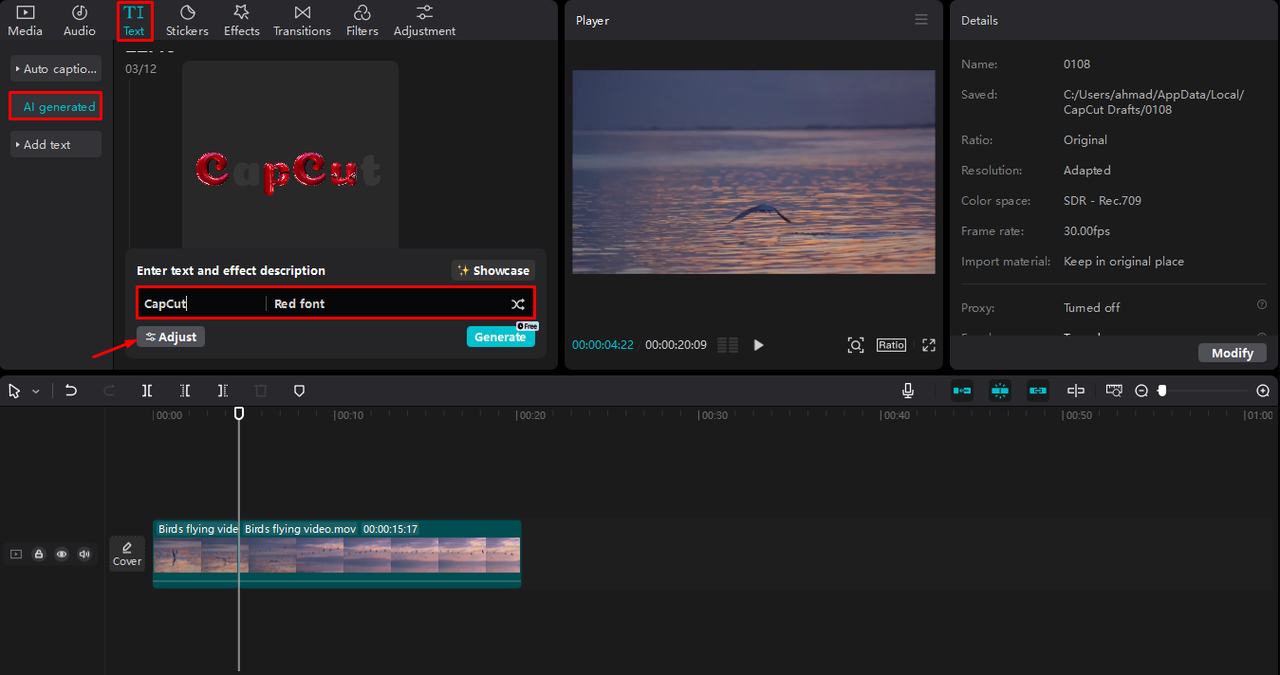Viewport: 1280px width, 675px height.
Task: Open the cursor tool dropdown arrow
Action: pyautogui.click(x=36, y=392)
